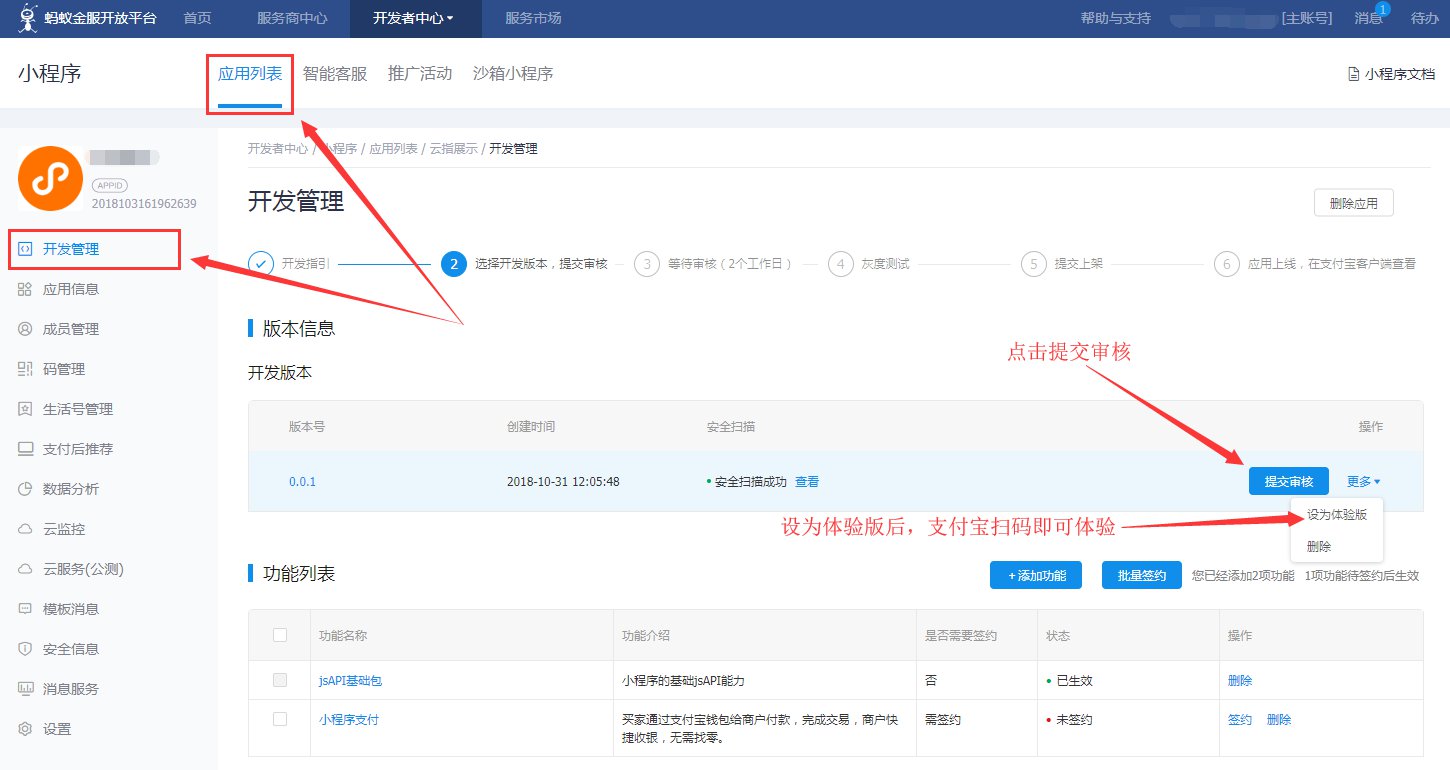Choose 删除 in the 更多 dropdown menu
Screen dimensions: 1450x770
point(1319,547)
